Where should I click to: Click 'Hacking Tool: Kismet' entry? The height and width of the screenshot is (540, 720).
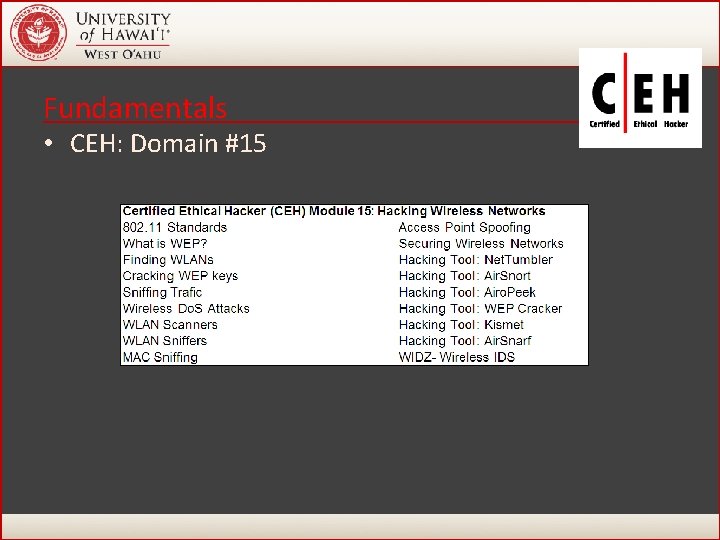pos(461,325)
